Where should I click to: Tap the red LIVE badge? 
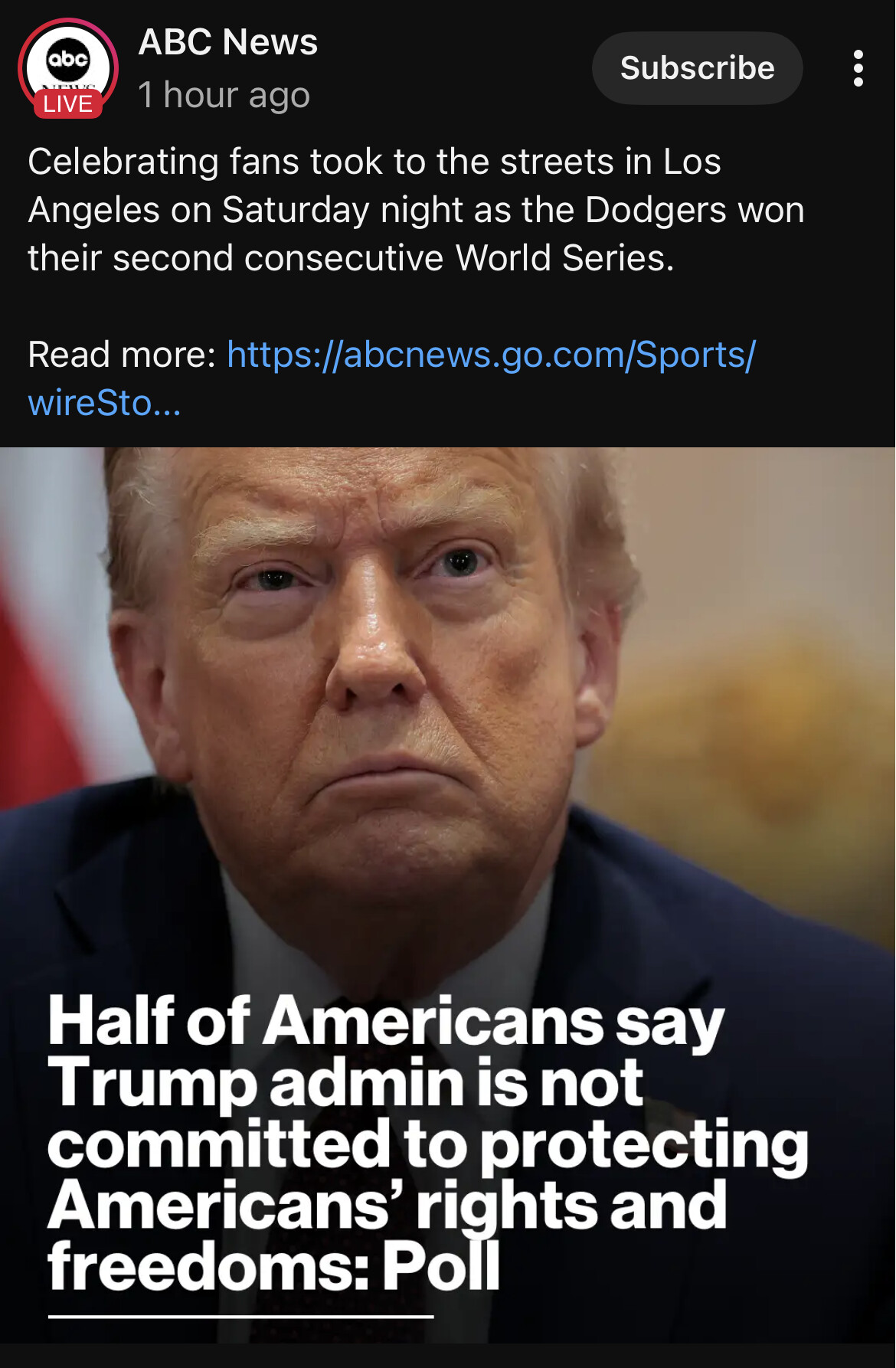[68, 103]
